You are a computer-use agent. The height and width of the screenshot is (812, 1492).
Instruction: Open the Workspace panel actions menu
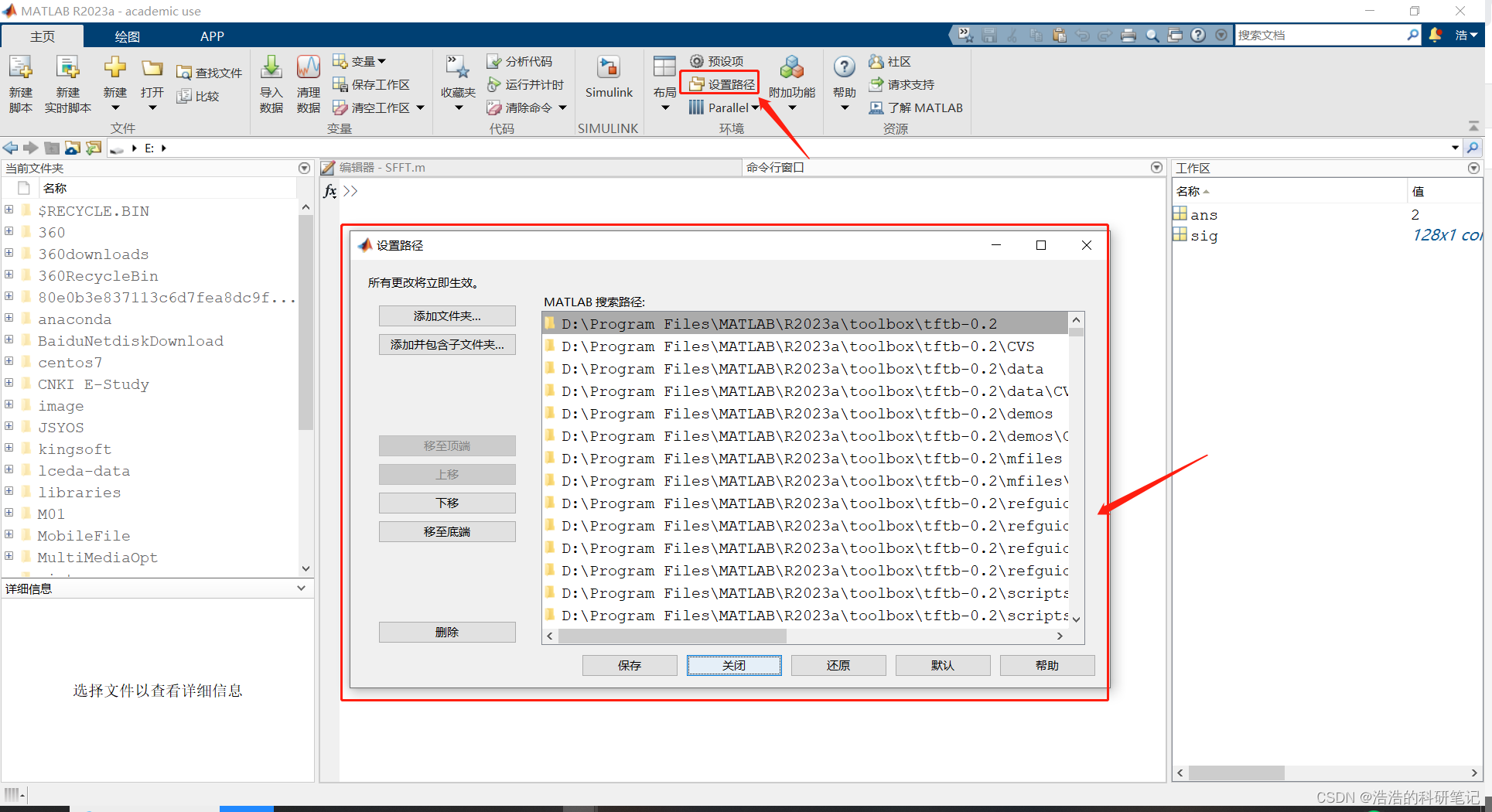tap(1473, 168)
